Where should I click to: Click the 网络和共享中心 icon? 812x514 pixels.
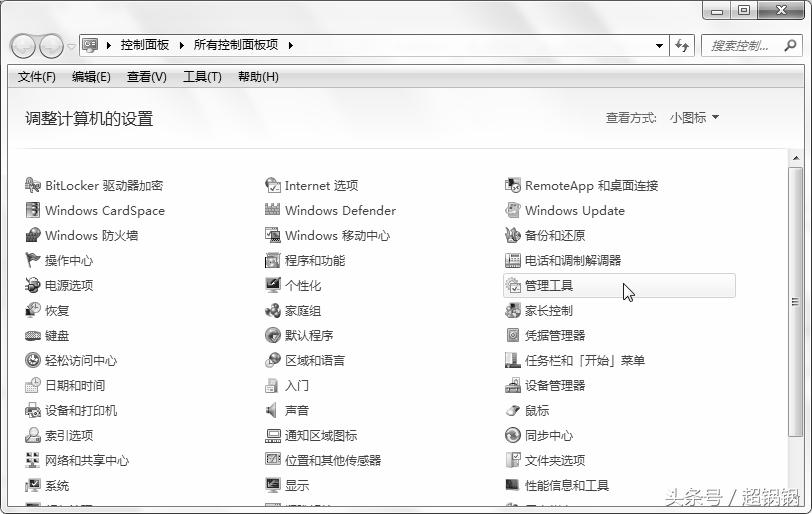click(33, 460)
